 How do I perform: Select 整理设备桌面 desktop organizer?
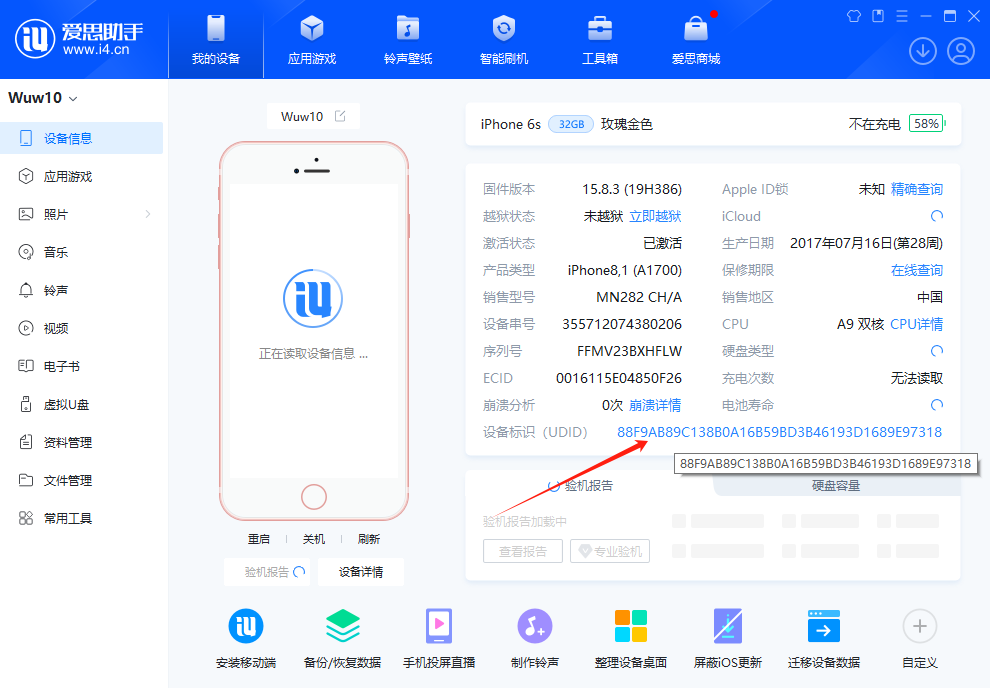pos(631,636)
